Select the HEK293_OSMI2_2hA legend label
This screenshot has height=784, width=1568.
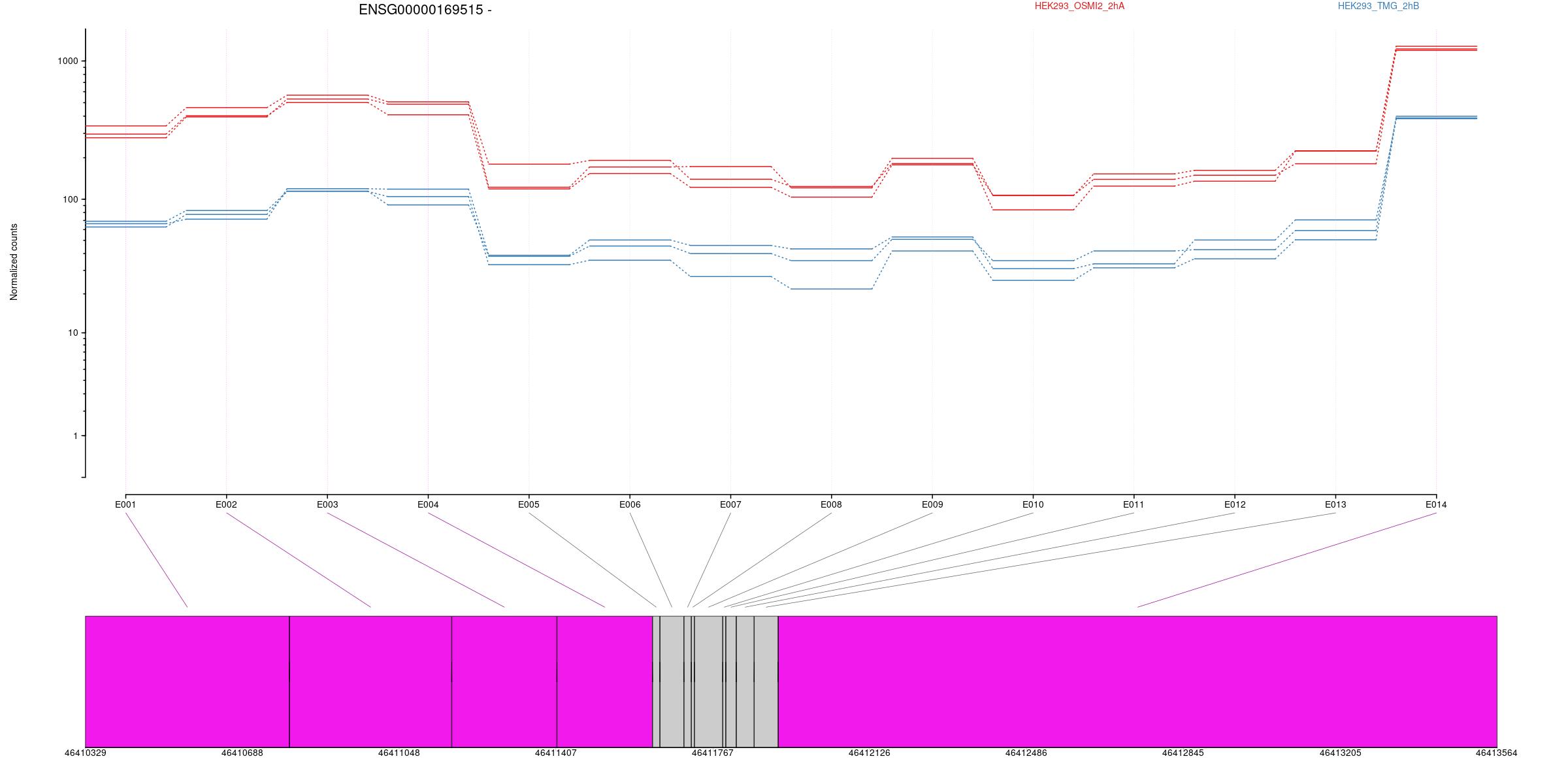coord(1079,6)
